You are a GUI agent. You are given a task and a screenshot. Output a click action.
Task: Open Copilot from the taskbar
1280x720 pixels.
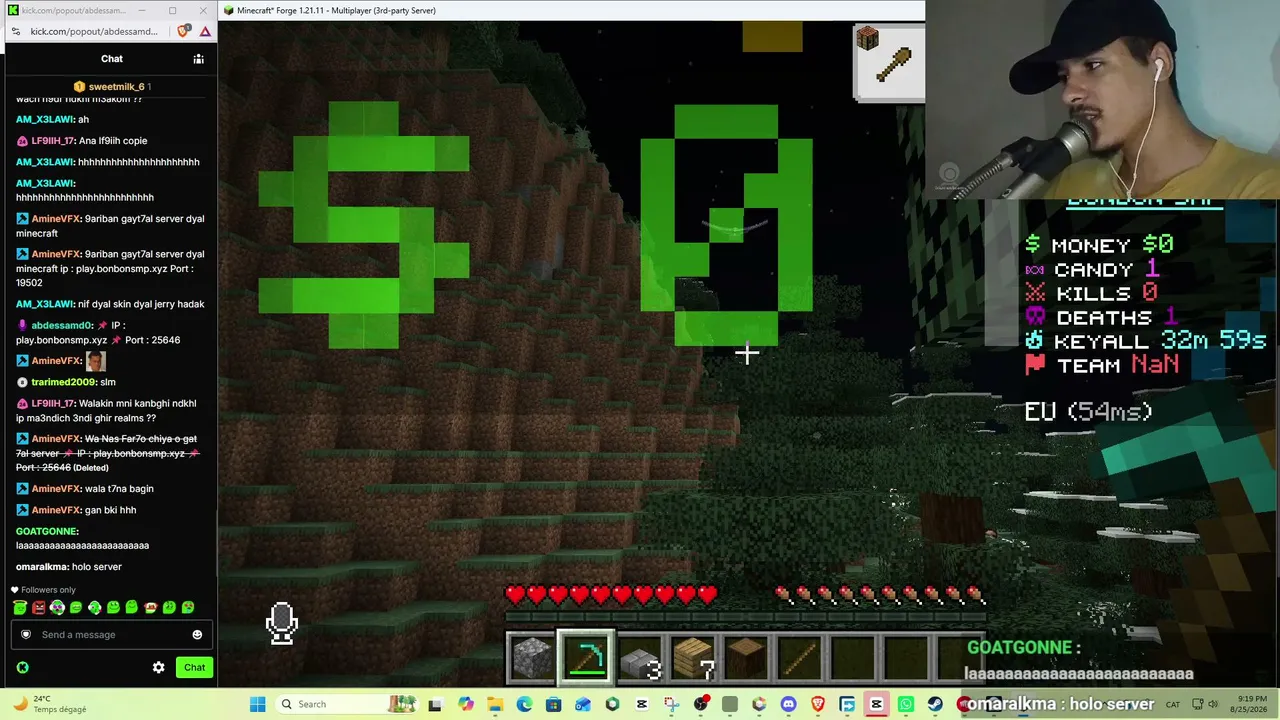[466, 704]
